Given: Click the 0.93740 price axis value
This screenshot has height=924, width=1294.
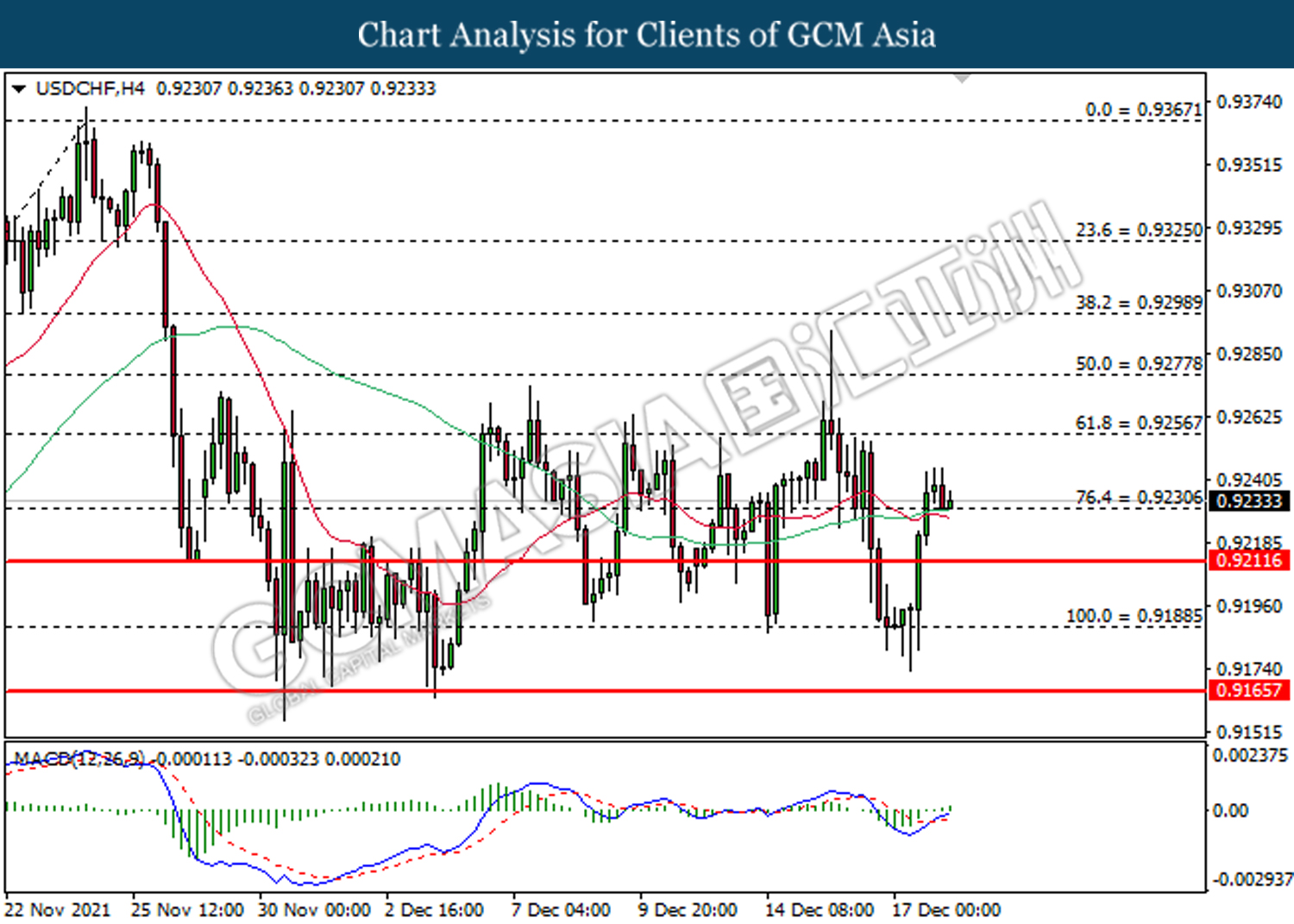Looking at the screenshot, I should (1249, 102).
